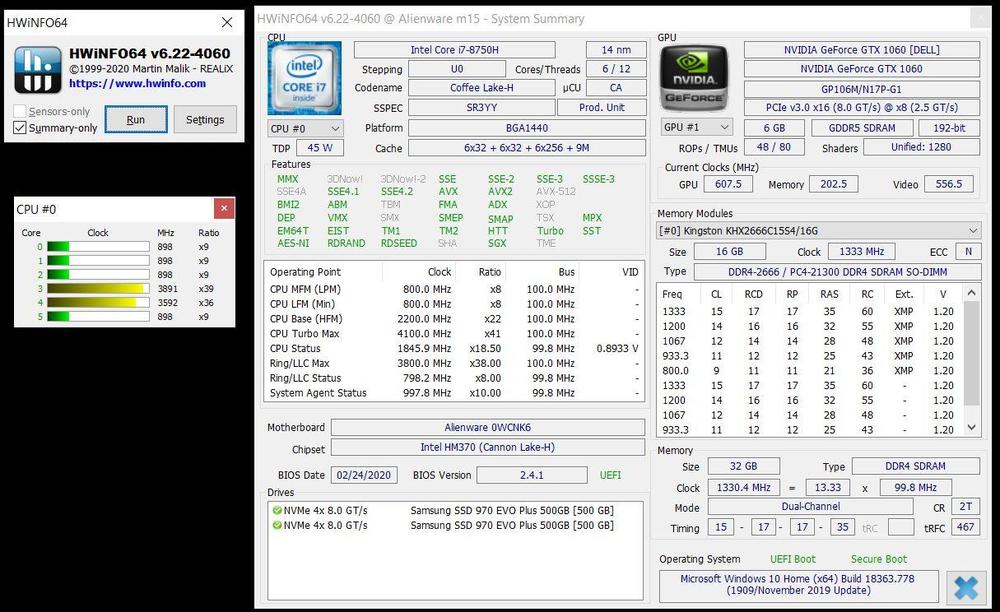This screenshot has height=612, width=1000.
Task: Click the memory timings table scrollbar
Action: (973, 360)
